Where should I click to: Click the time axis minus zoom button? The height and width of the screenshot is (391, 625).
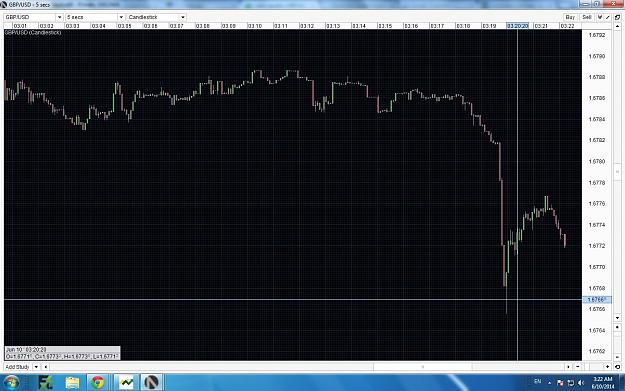tap(578, 367)
